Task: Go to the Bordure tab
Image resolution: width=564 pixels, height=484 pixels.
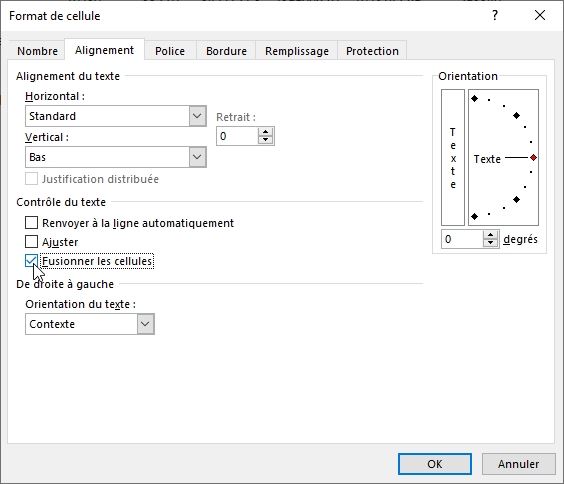Action: (226, 51)
